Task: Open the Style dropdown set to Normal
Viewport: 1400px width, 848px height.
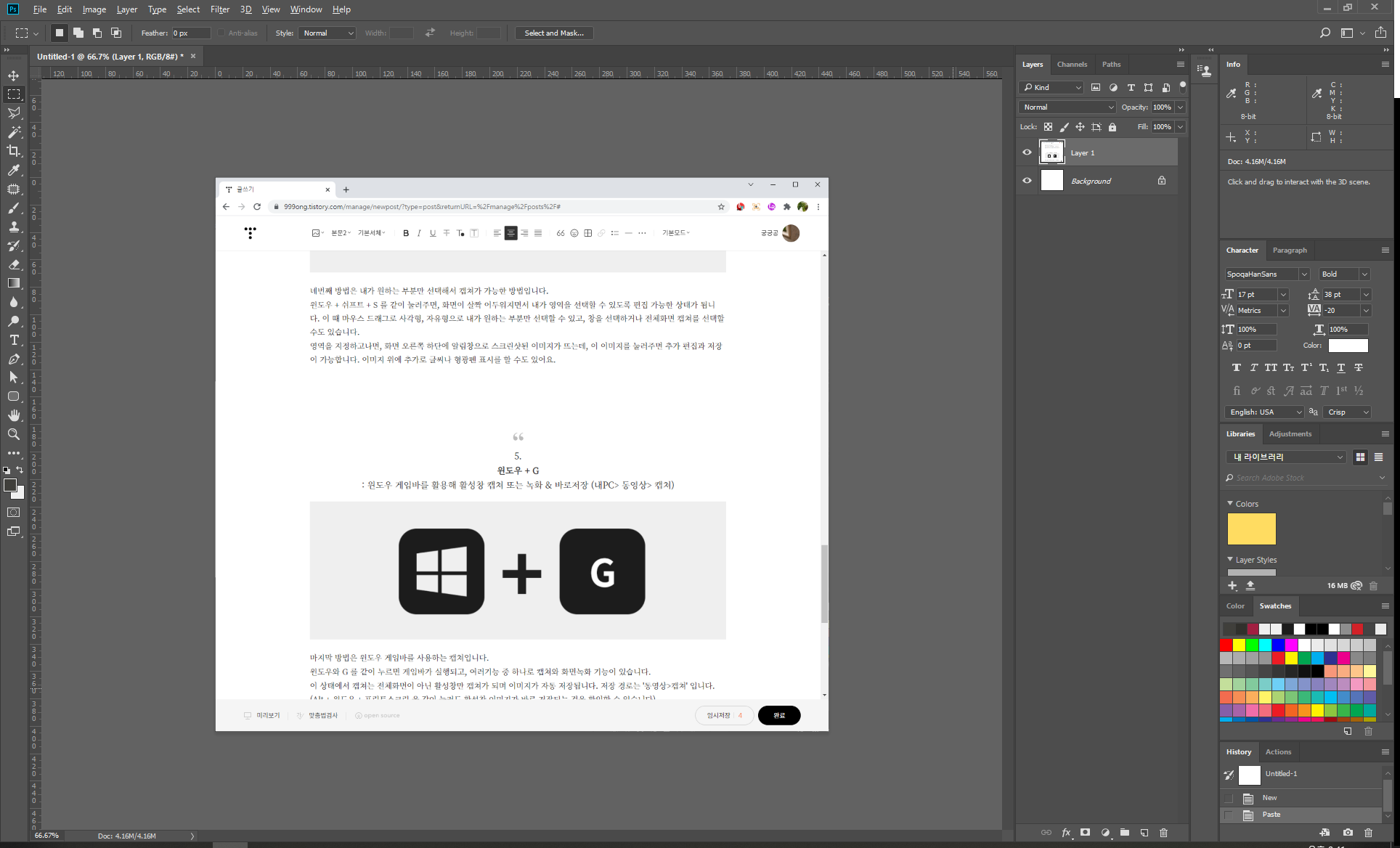Action: [327, 33]
